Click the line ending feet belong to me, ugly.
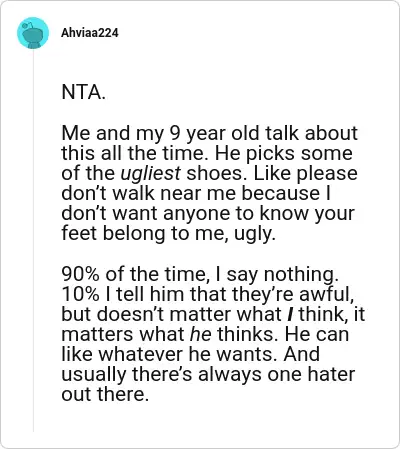The width and height of the screenshot is (400, 449). [x=168, y=234]
